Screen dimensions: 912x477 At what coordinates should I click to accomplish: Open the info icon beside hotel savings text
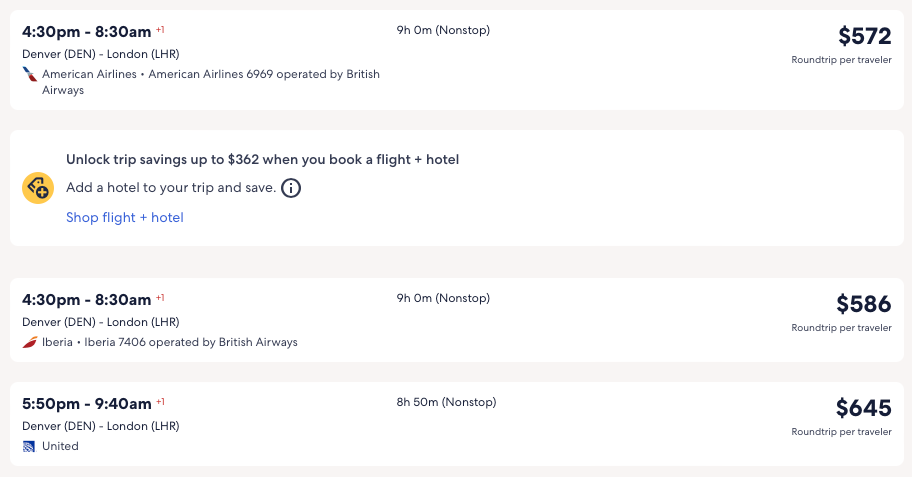(x=291, y=188)
